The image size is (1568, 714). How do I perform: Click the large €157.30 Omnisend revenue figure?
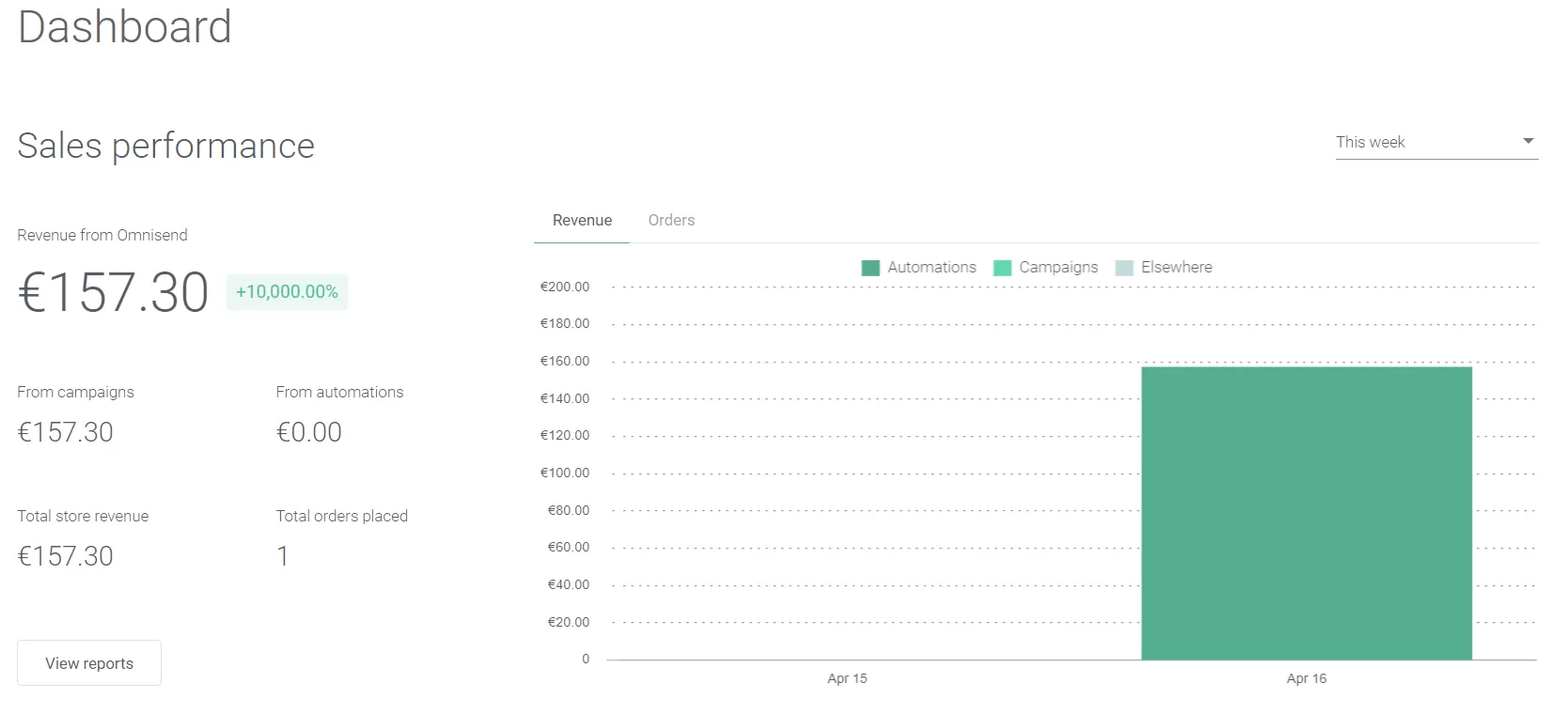coord(114,292)
